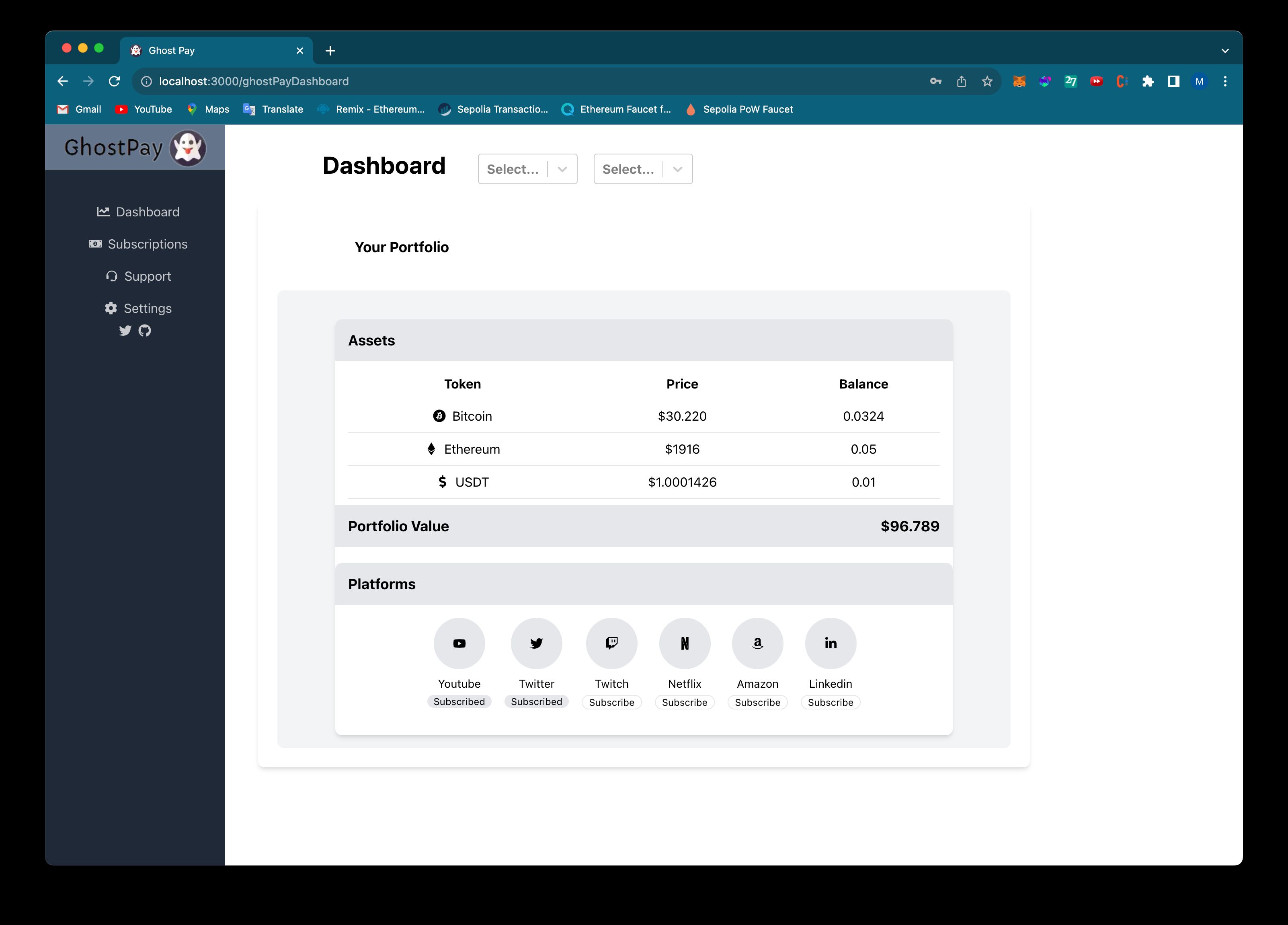1288x925 pixels.
Task: Open Support from the sidebar
Action: [x=137, y=276]
